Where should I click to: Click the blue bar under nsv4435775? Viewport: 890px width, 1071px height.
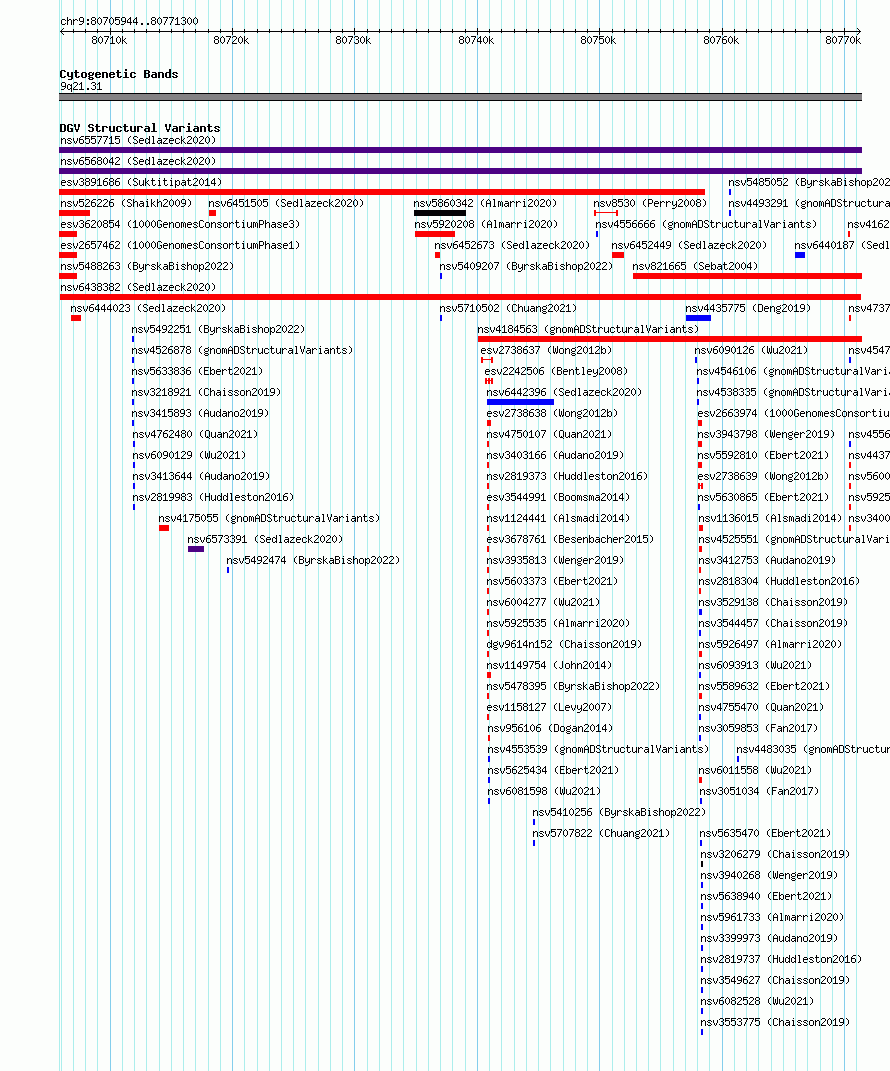[x=698, y=318]
